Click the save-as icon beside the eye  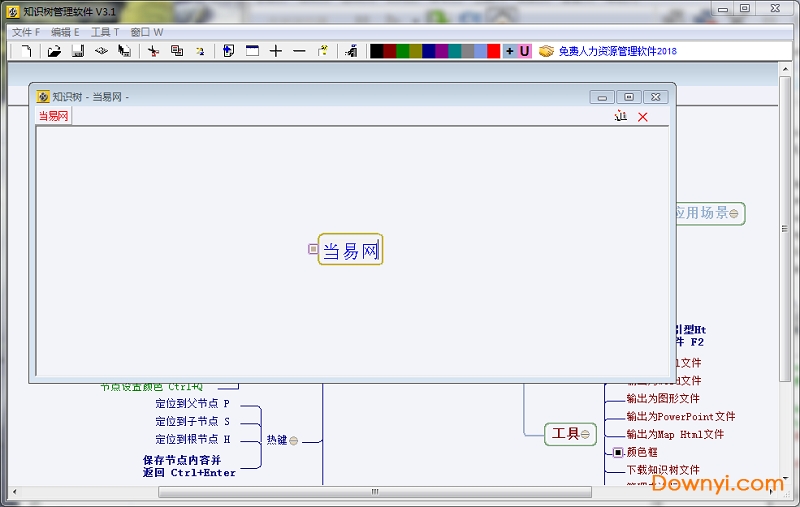coord(124,50)
